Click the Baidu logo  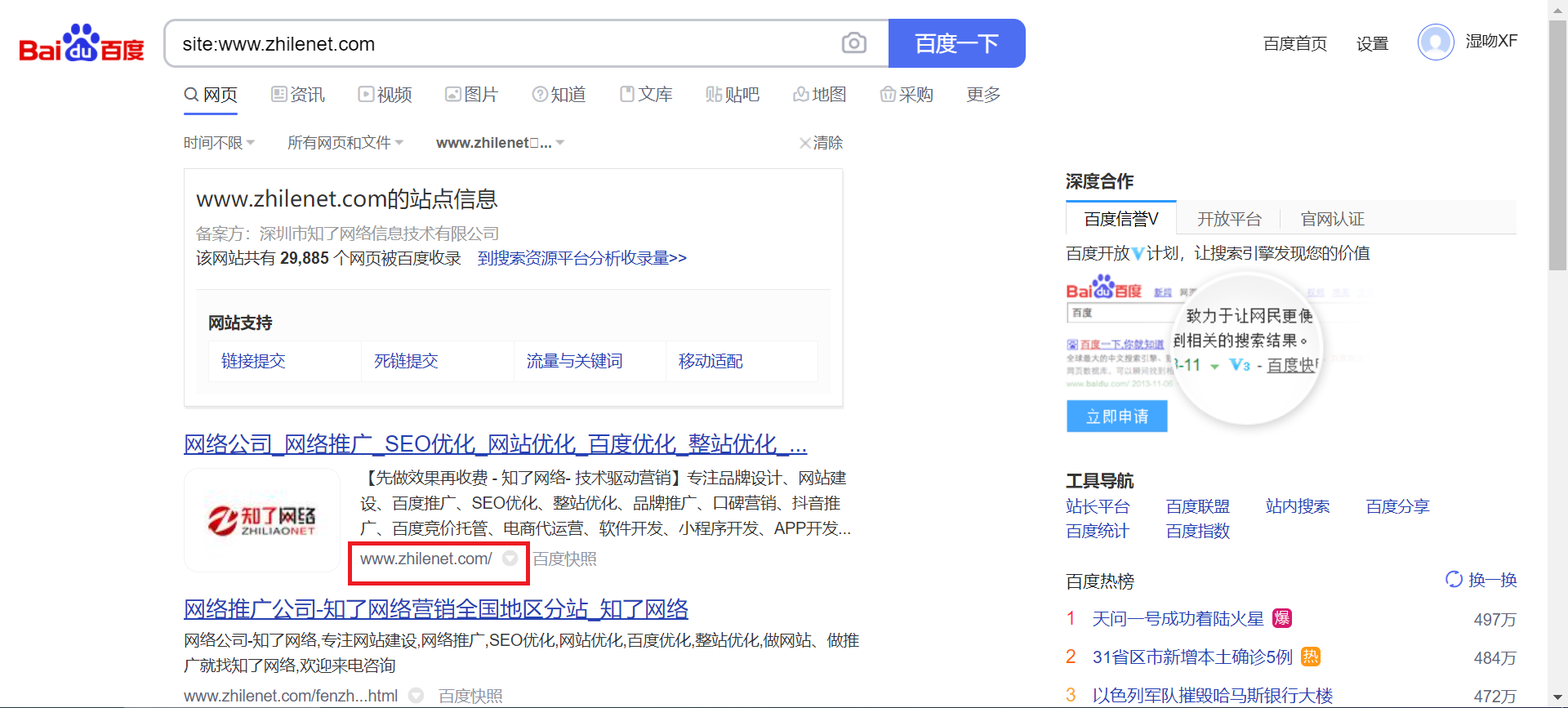pos(82,42)
